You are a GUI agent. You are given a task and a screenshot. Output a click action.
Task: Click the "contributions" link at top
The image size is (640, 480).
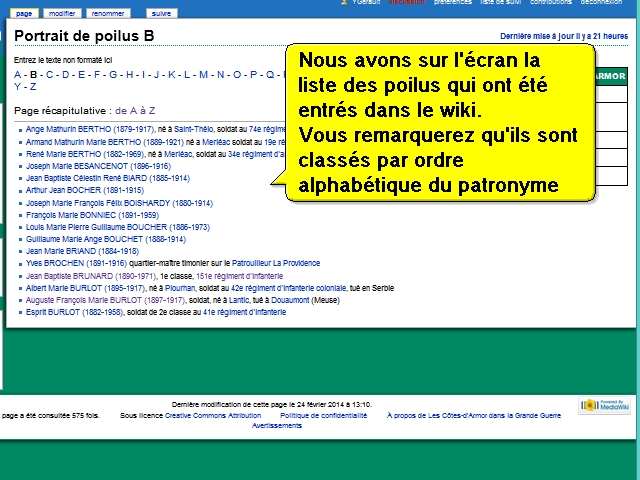click(551, 3)
